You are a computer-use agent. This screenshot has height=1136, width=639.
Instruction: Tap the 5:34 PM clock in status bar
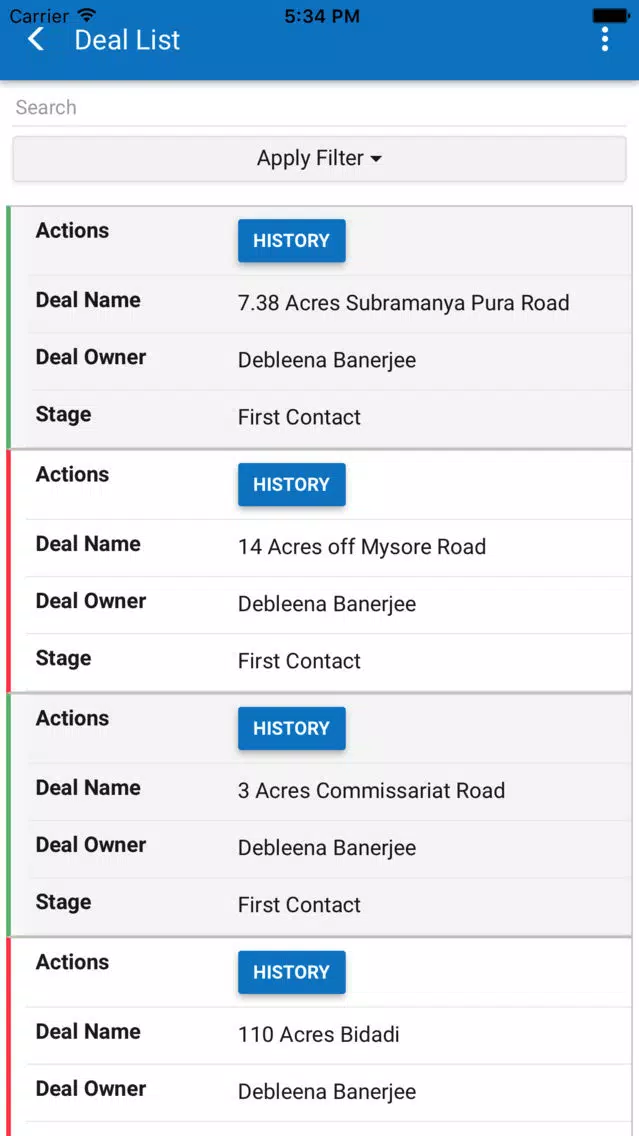tap(322, 16)
